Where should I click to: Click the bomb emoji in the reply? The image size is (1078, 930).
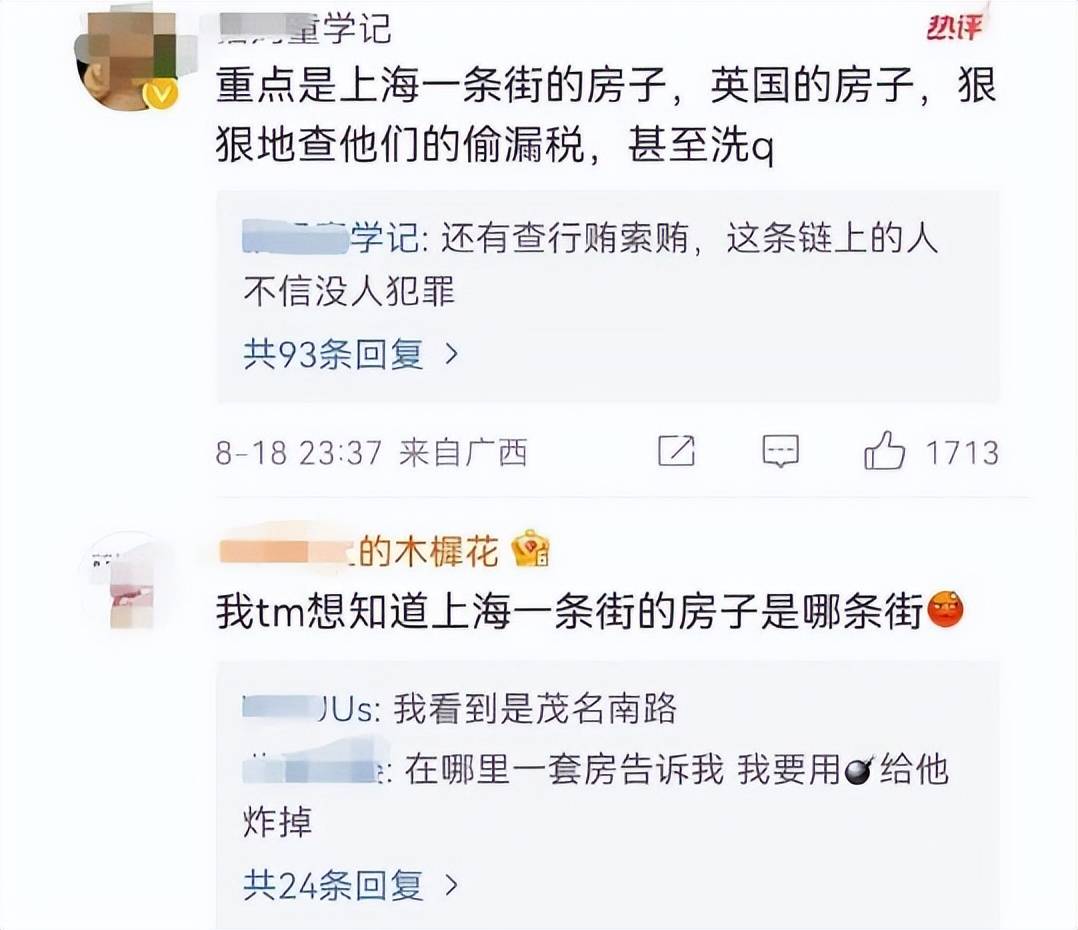coord(859,770)
